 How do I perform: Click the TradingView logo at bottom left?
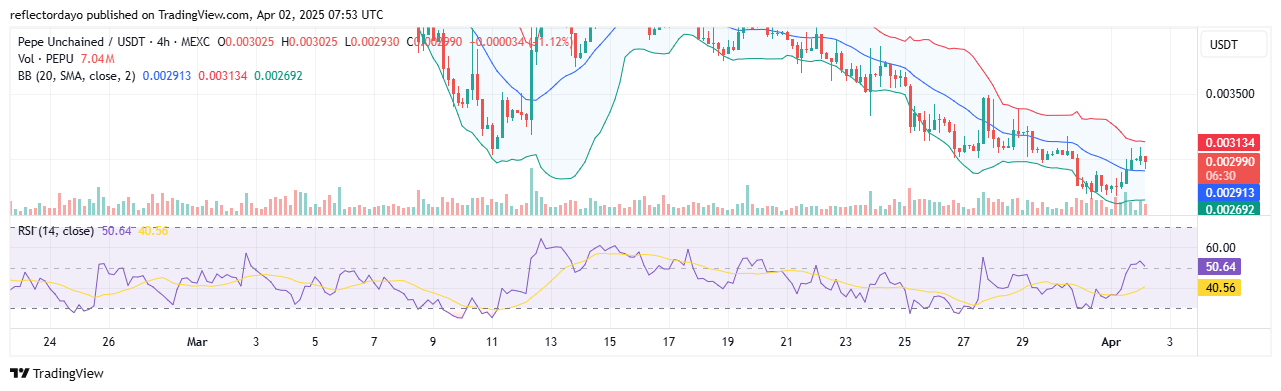pos(56,374)
